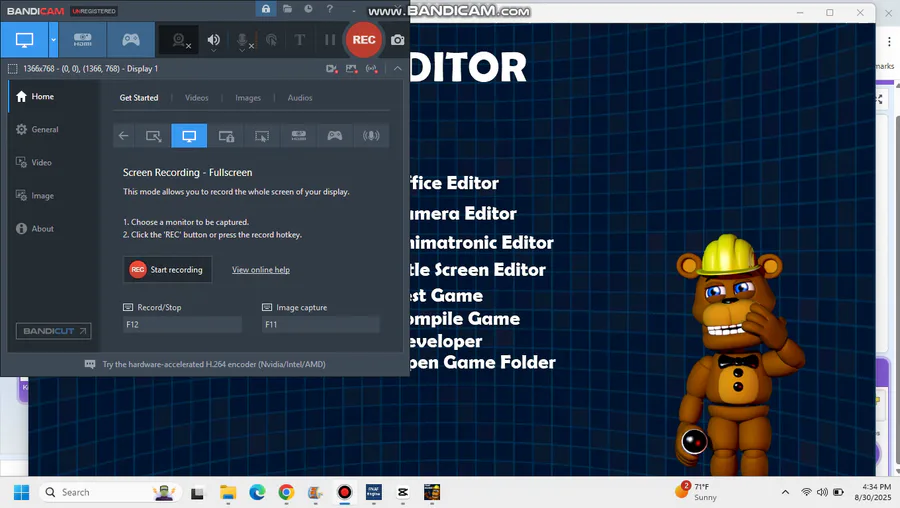The width and height of the screenshot is (900, 508).
Task: Select HDMI device mode in mode row
Action: [298, 136]
